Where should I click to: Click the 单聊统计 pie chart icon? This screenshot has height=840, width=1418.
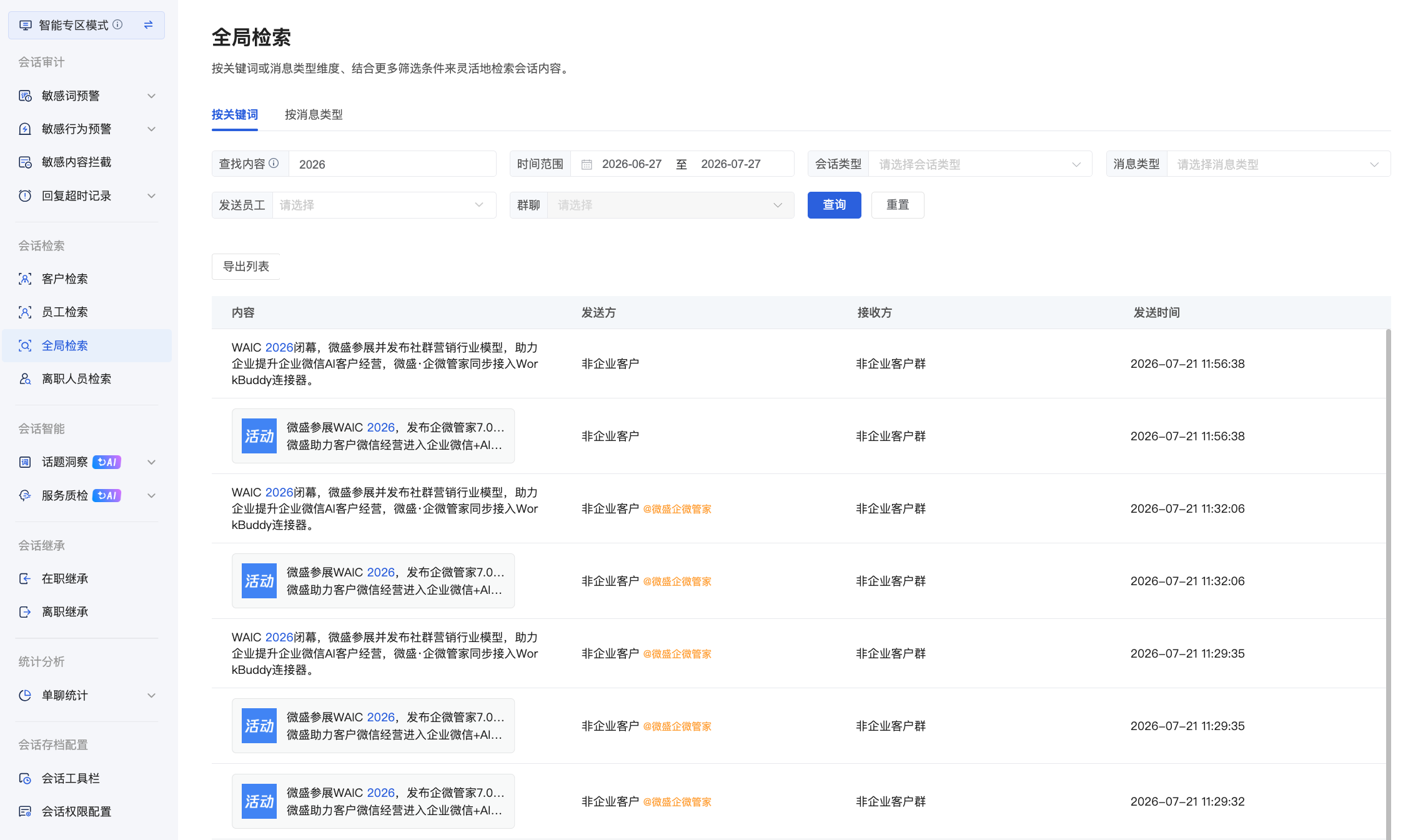(x=25, y=695)
